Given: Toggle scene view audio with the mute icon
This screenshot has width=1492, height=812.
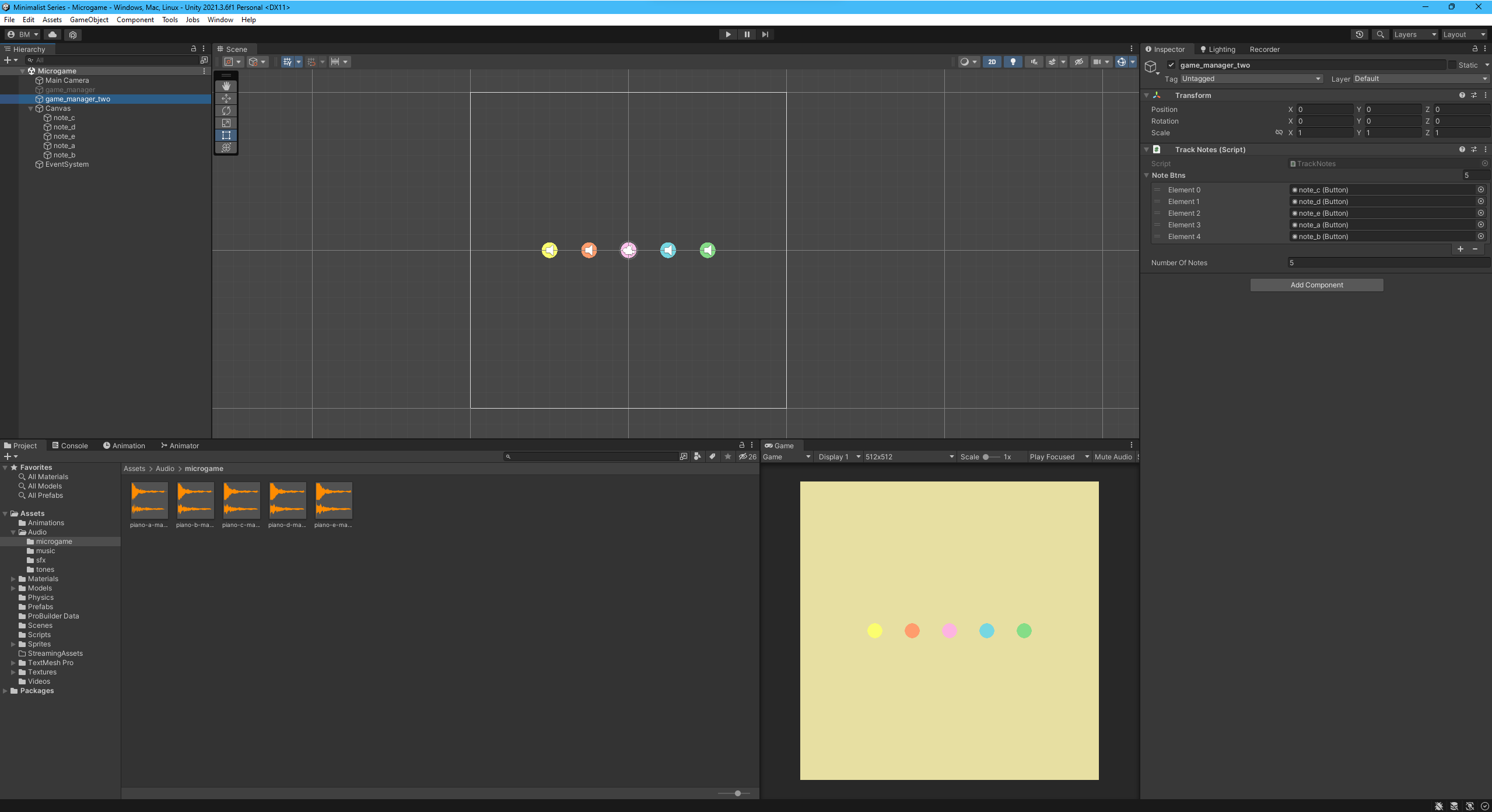Looking at the screenshot, I should (x=1033, y=61).
